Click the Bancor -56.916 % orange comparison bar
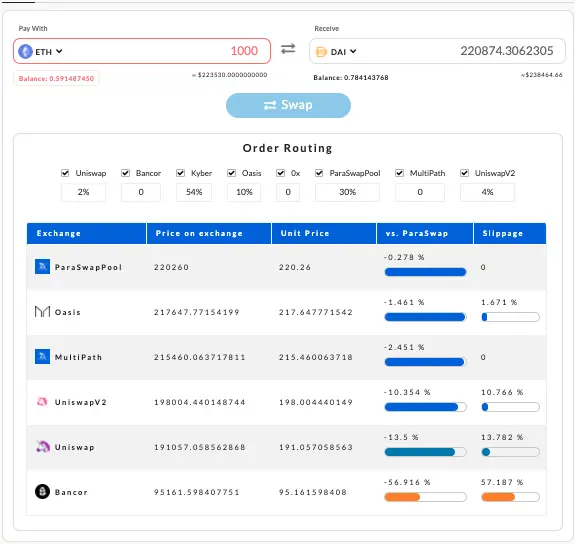Screen dimensions: 575x544 425,497
